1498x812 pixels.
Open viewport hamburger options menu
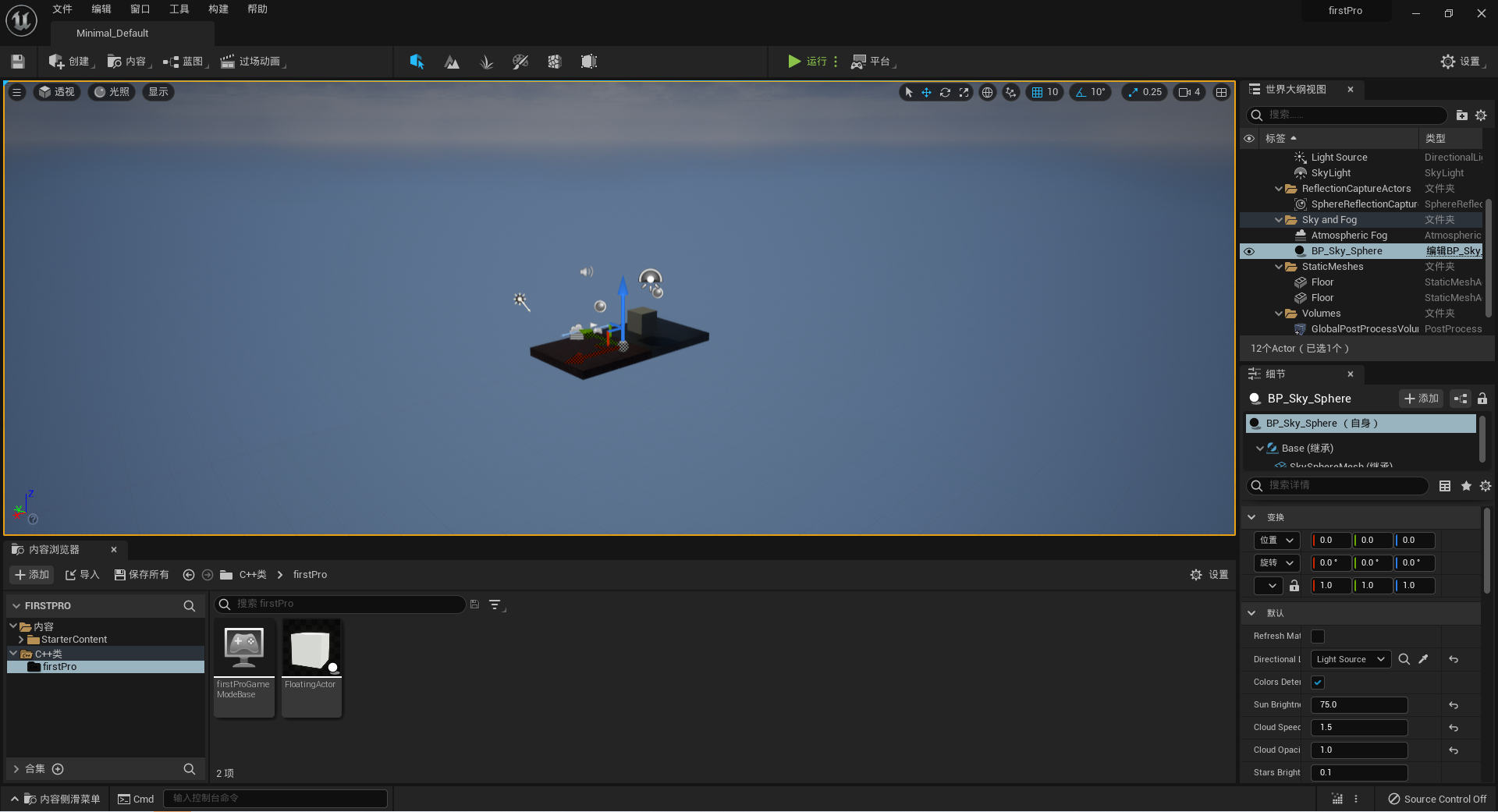point(16,92)
